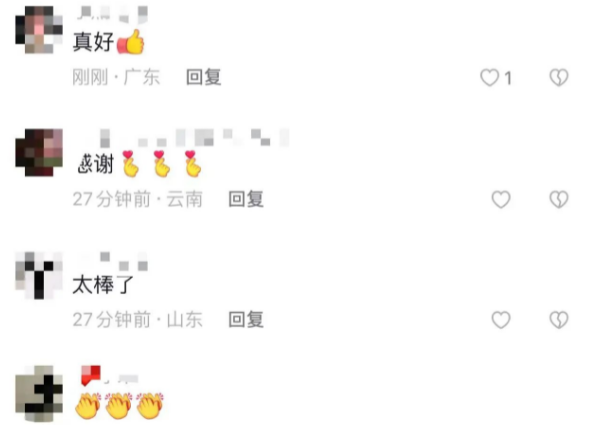Open avatar of the 真好 commenter

point(39,30)
